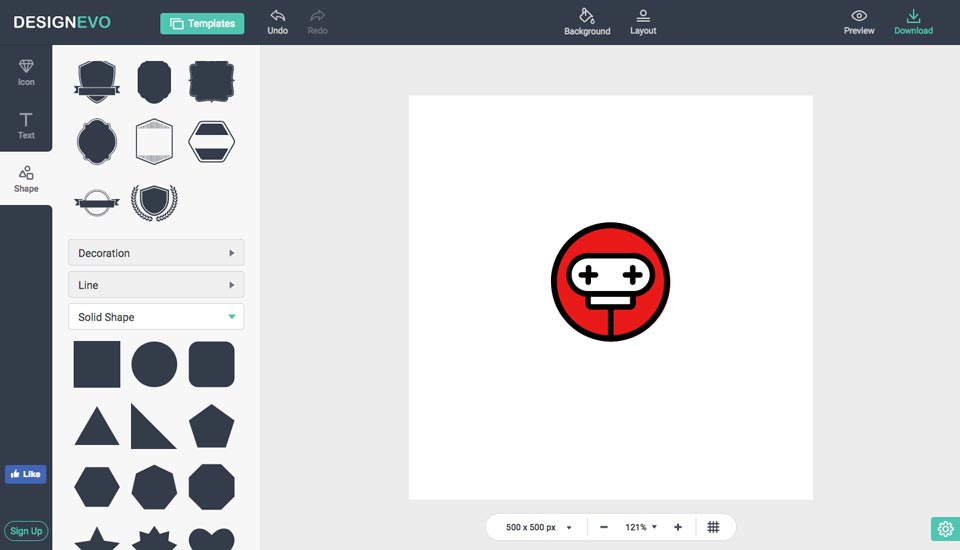This screenshot has width=960, height=550.
Task: Zoom in with the plus button
Action: [x=678, y=527]
